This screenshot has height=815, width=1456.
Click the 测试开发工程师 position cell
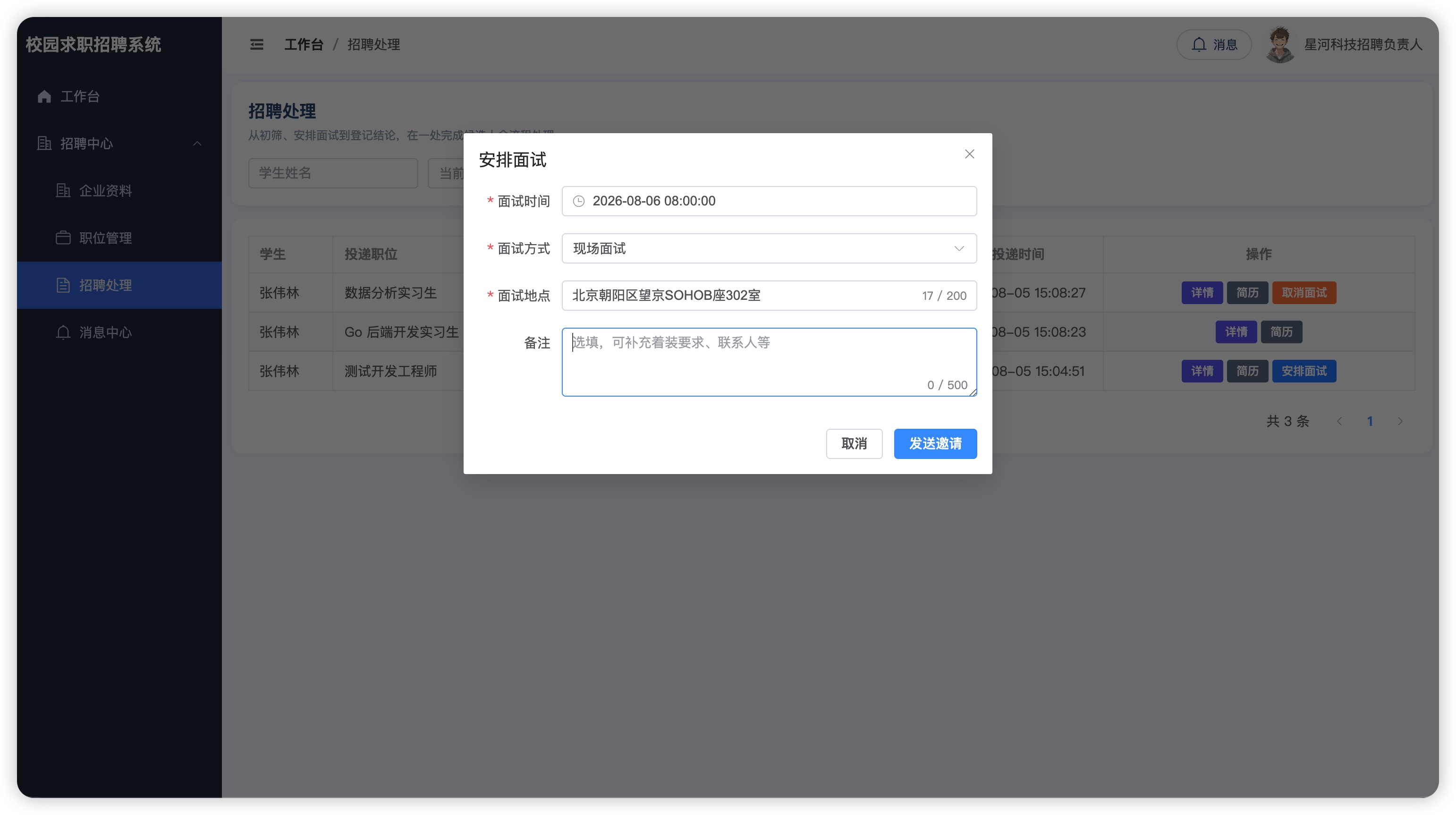click(390, 371)
